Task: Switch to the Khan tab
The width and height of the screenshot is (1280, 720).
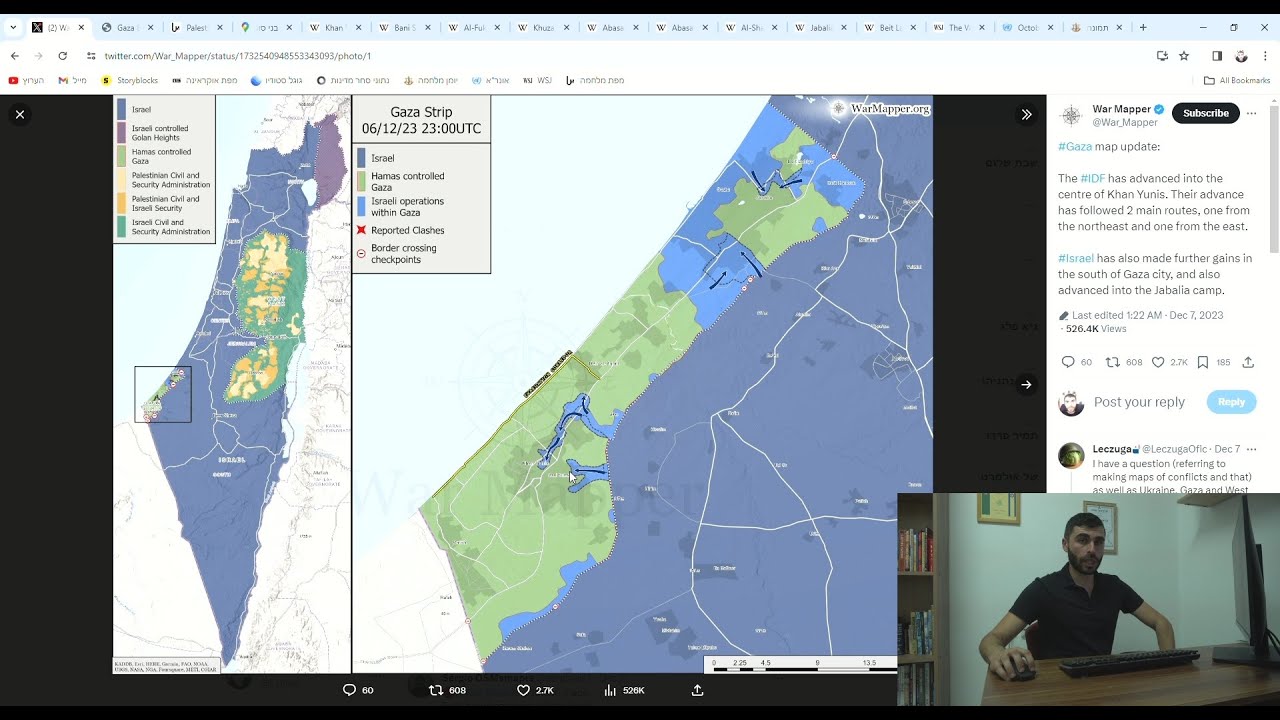Action: (x=334, y=27)
